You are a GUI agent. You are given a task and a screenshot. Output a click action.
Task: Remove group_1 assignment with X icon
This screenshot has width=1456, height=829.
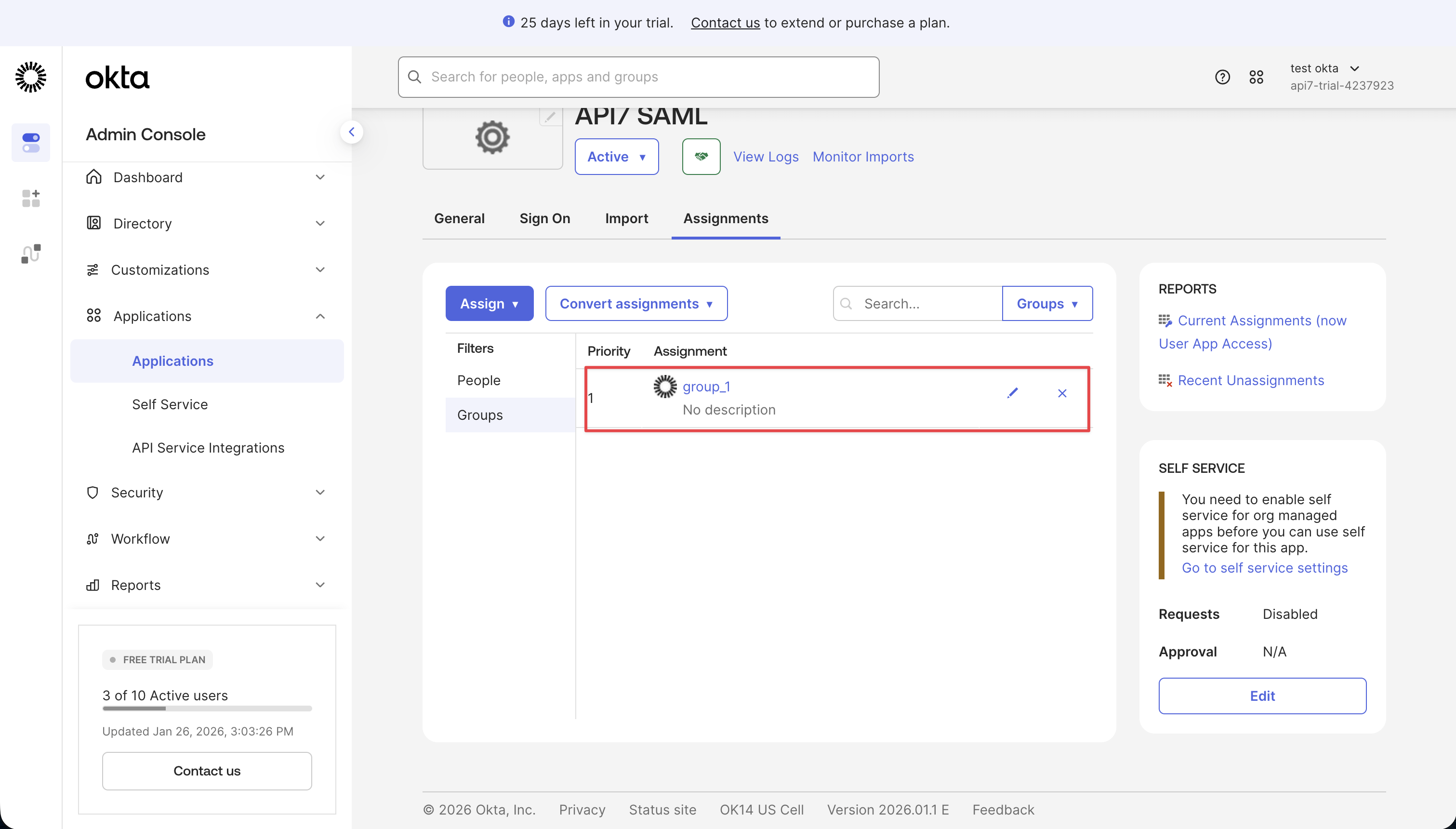[1062, 393]
